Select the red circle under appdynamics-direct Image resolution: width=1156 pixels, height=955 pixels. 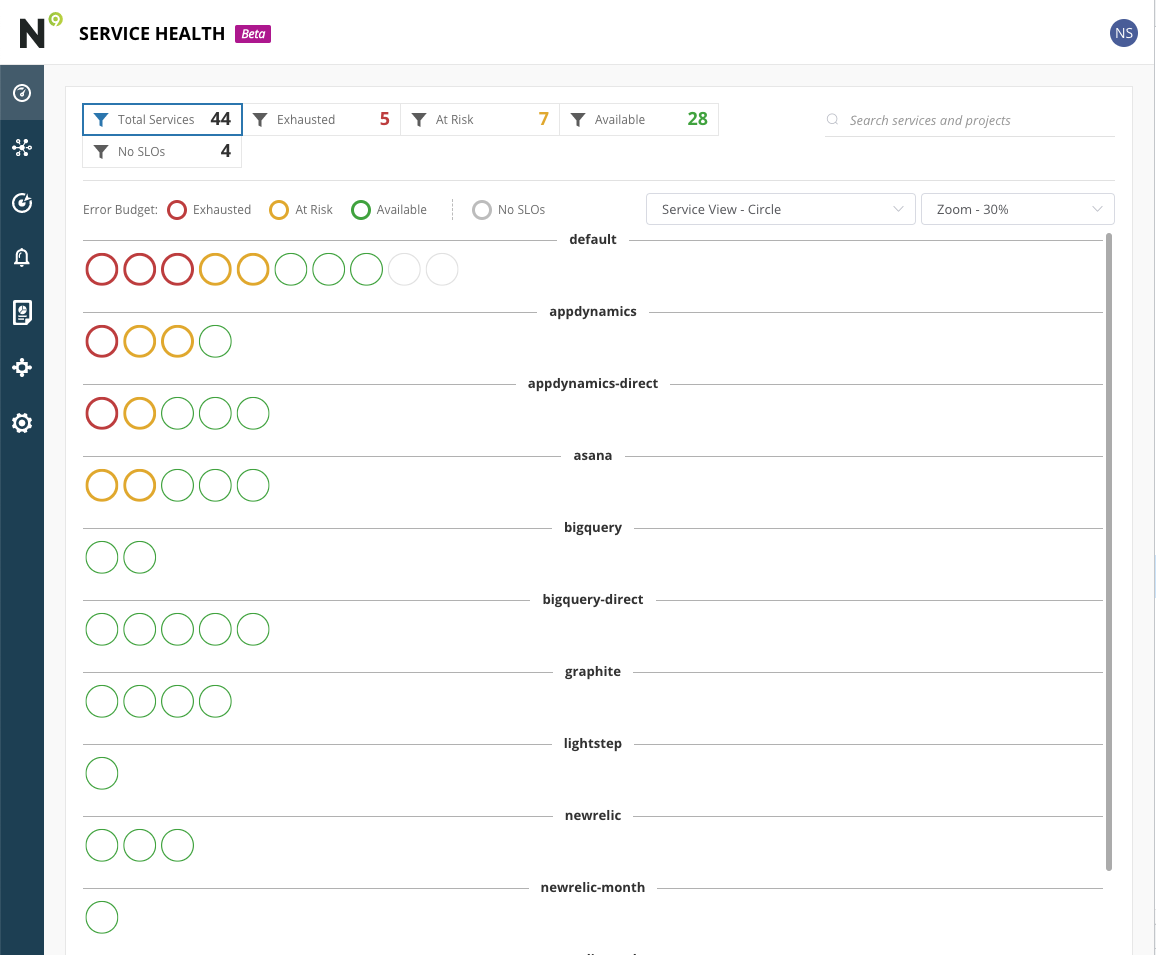pyautogui.click(x=102, y=414)
